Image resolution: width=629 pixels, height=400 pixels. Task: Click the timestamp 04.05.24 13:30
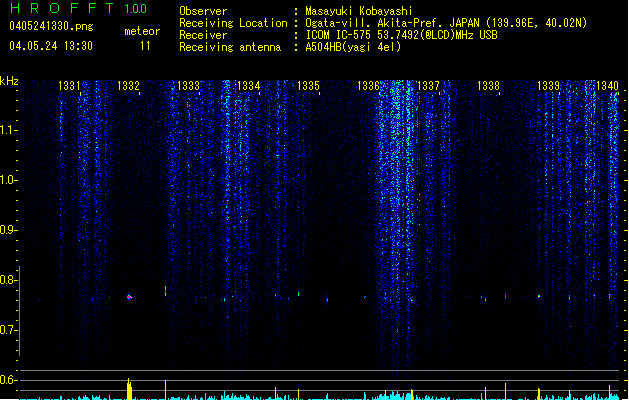51,46
